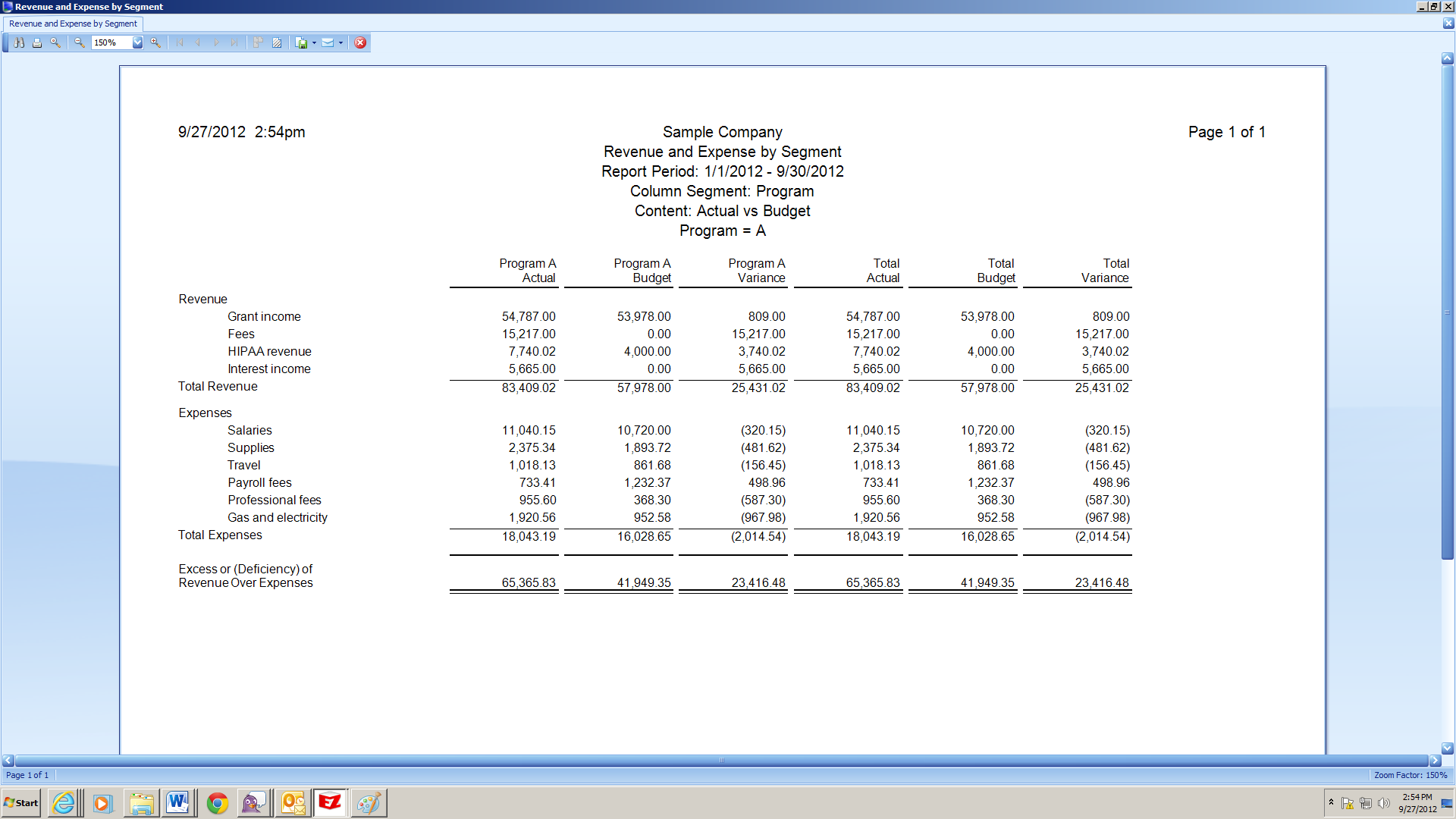Screen dimensions: 1456x819
Task: Click the export document save icon
Action: point(302,42)
